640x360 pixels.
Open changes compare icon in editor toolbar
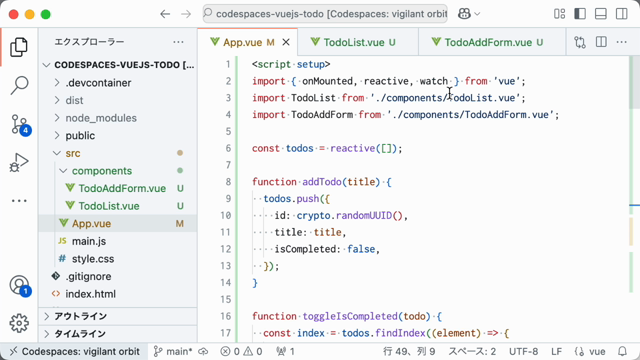[x=580, y=42]
